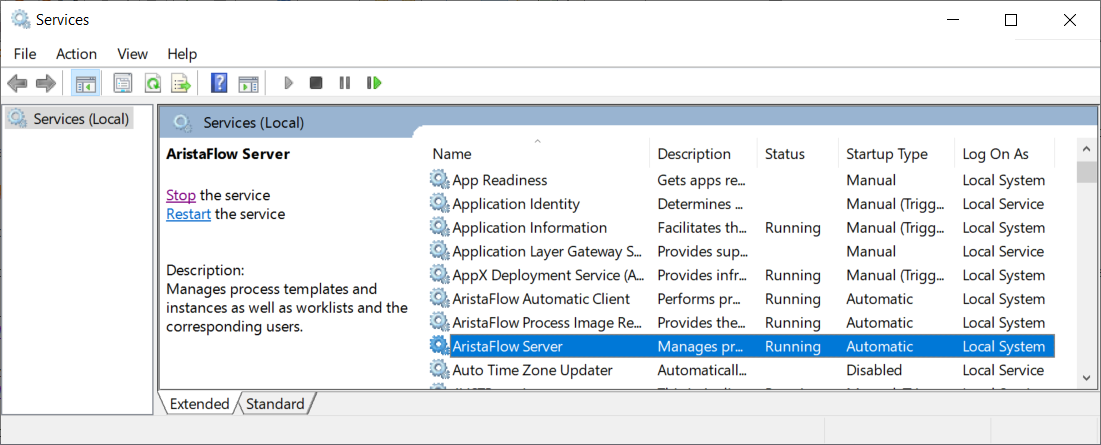Click Running status of AristaFlow Automatic Client
Image resolution: width=1101 pixels, height=445 pixels.
[x=792, y=298]
